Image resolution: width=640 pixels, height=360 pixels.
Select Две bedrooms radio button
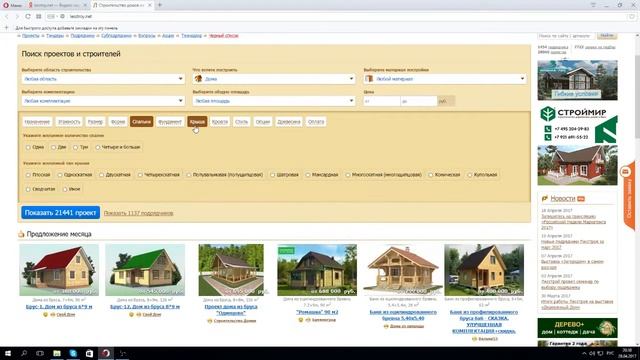(x=53, y=147)
